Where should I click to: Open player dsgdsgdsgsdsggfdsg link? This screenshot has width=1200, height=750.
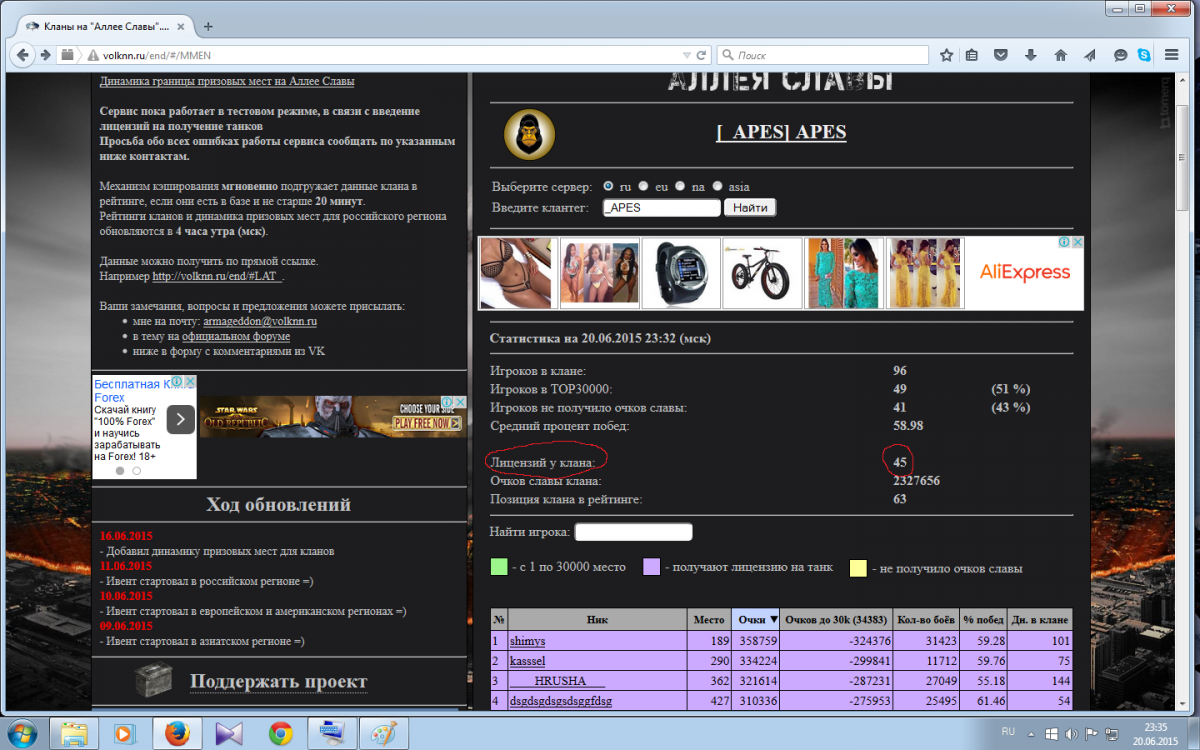(x=561, y=701)
